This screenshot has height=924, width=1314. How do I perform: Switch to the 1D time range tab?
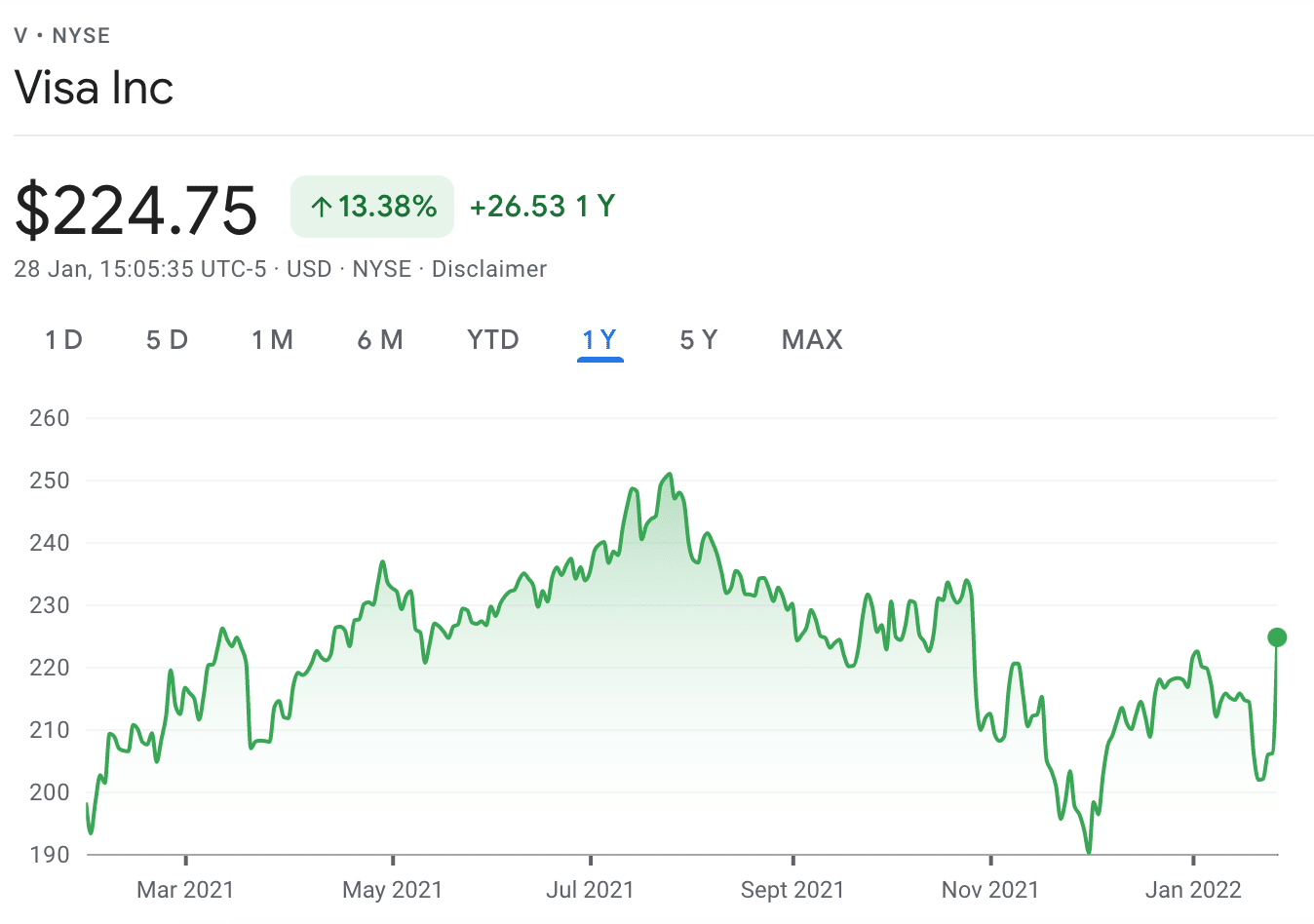click(63, 340)
